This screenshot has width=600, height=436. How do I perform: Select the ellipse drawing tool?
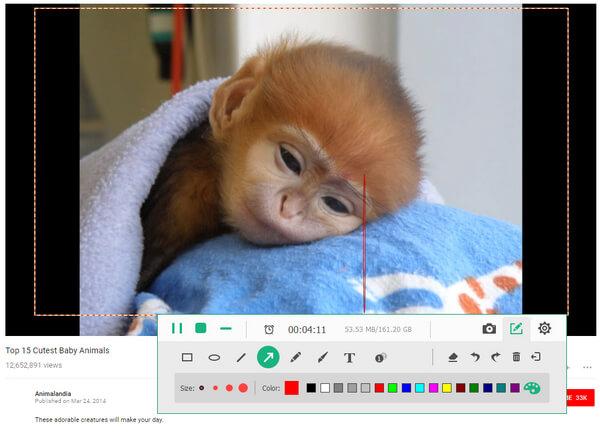click(214, 357)
